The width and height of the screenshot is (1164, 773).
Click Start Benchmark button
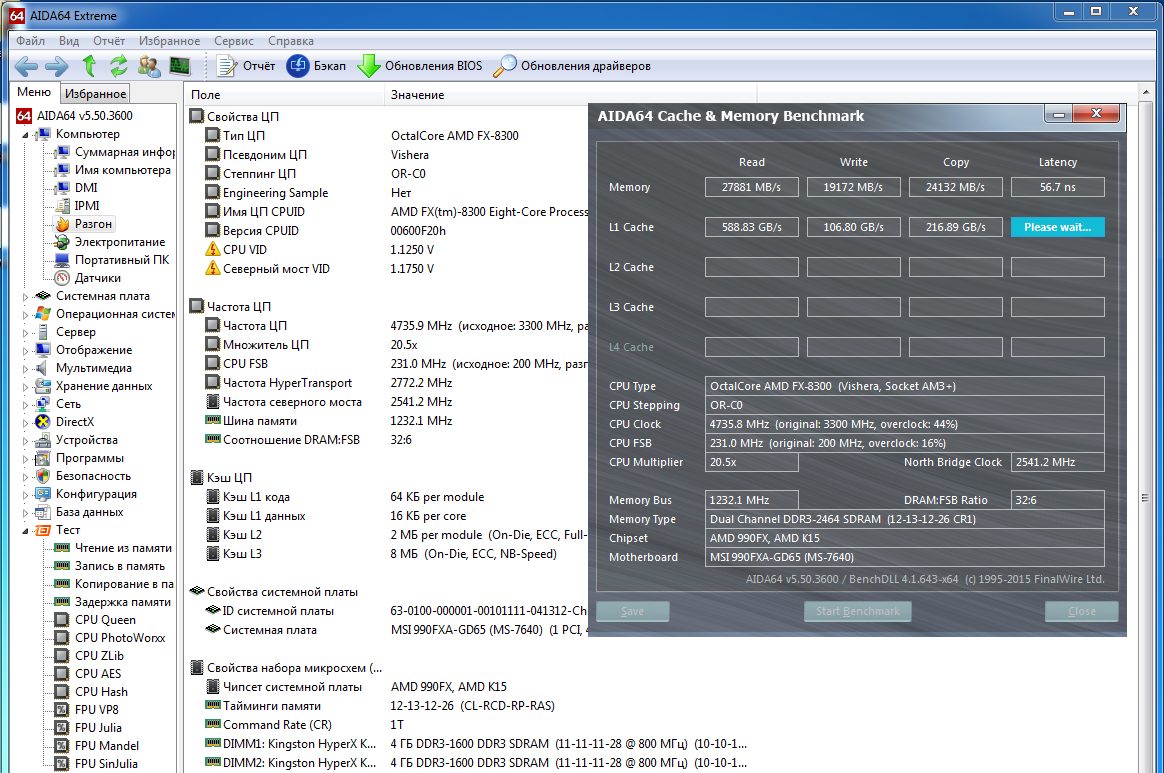point(857,611)
